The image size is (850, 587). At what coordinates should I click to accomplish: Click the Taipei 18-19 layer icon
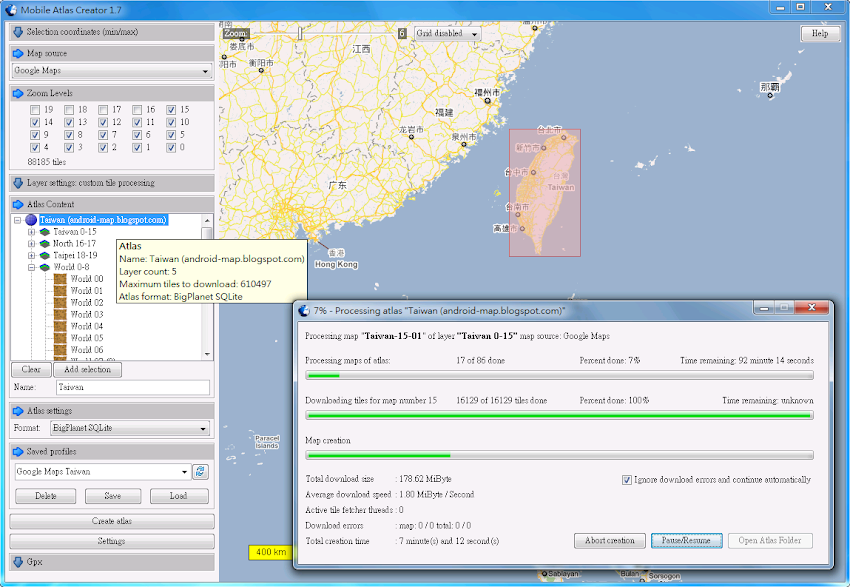pos(44,256)
